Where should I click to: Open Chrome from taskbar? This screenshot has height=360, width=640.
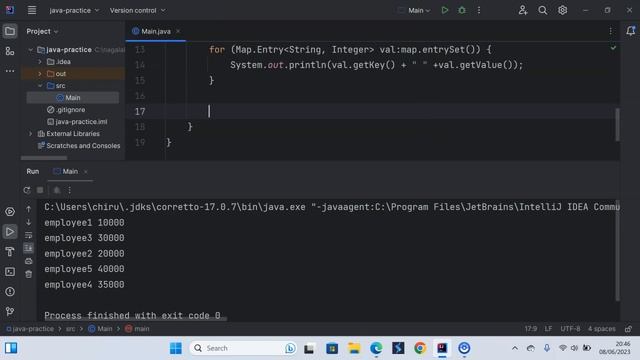click(420, 348)
